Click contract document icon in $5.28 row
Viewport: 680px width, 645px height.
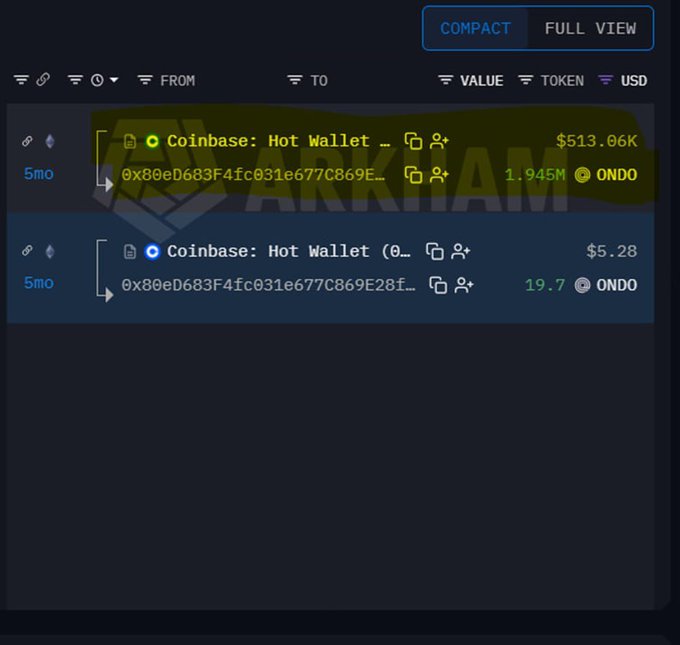tap(130, 252)
